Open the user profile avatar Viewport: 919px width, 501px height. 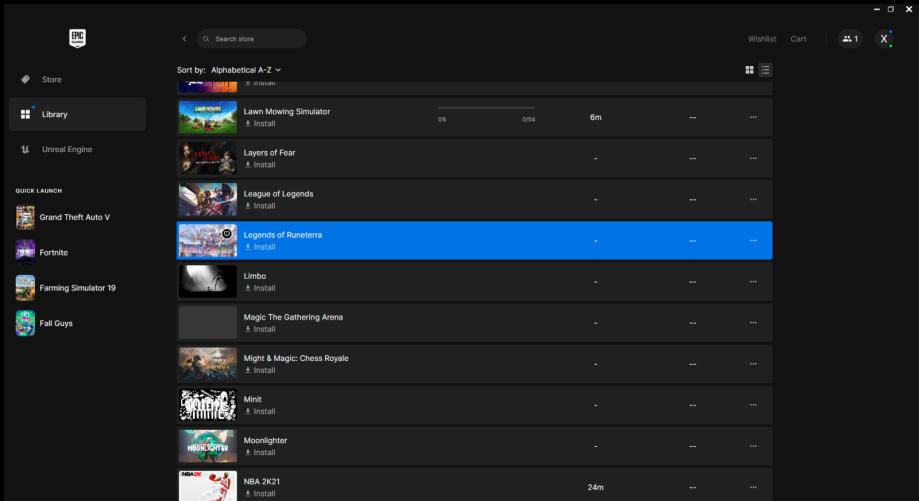[x=883, y=39]
